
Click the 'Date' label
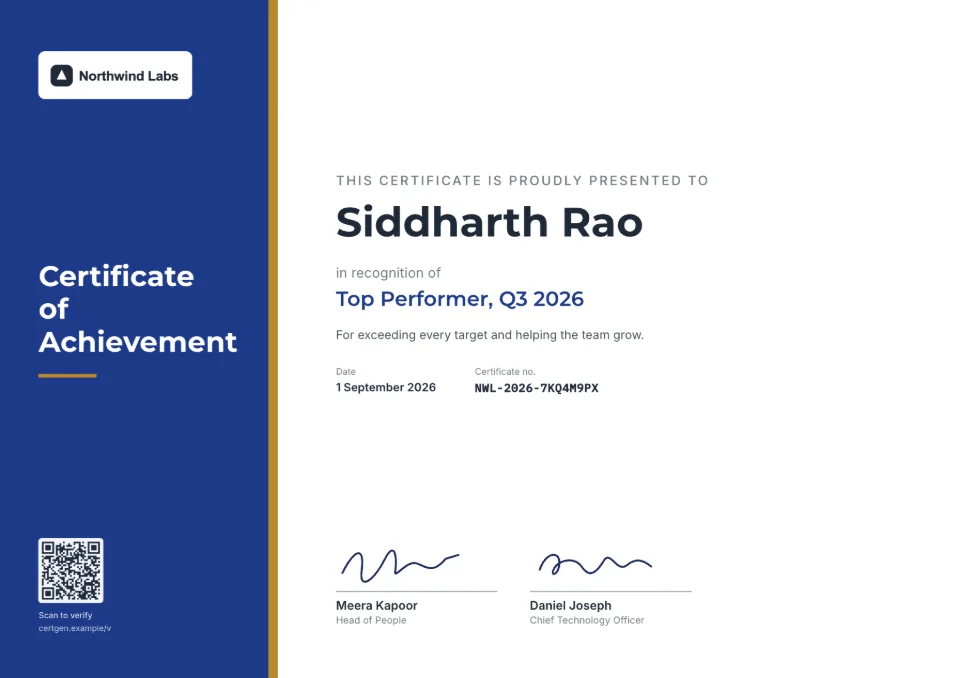pyautogui.click(x=345, y=371)
